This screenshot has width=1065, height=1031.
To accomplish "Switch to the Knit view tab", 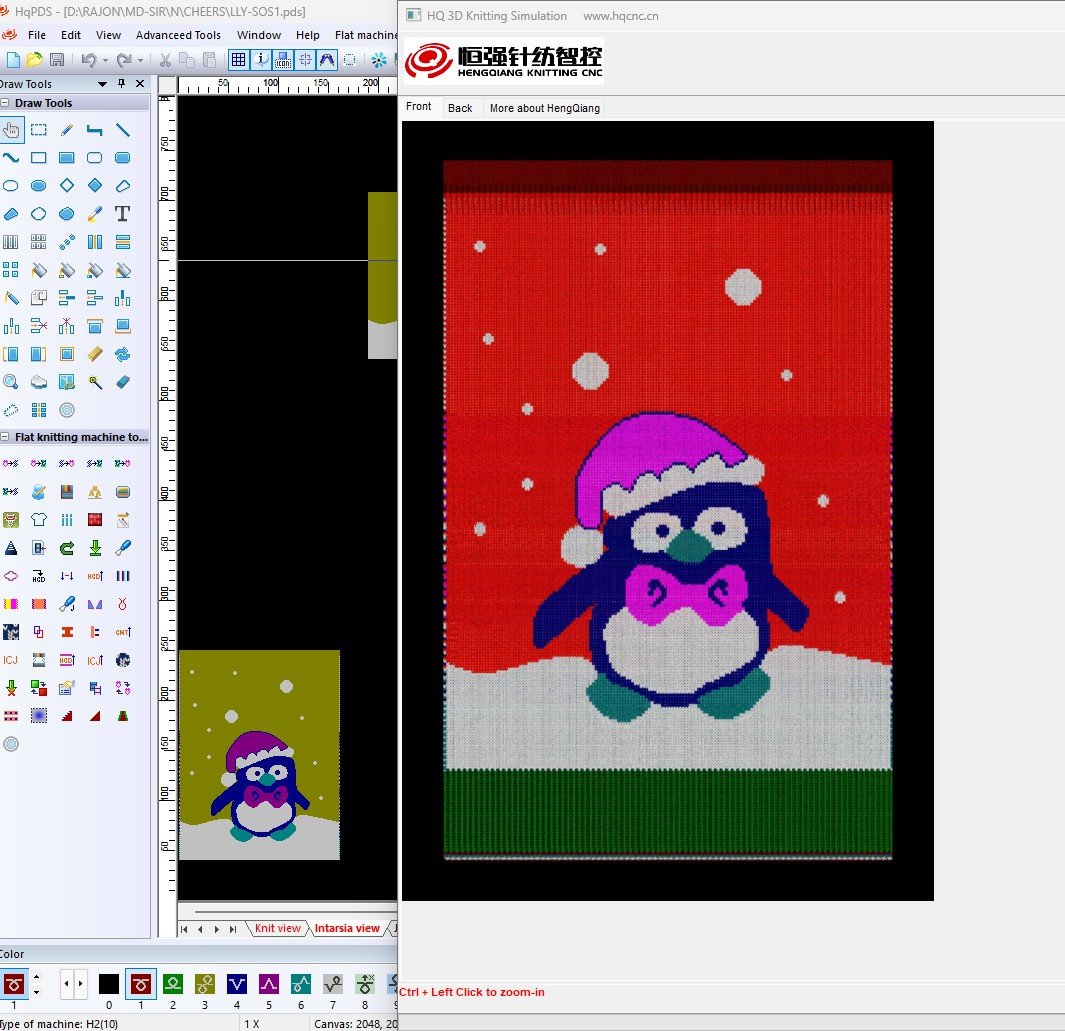I will (277, 928).
